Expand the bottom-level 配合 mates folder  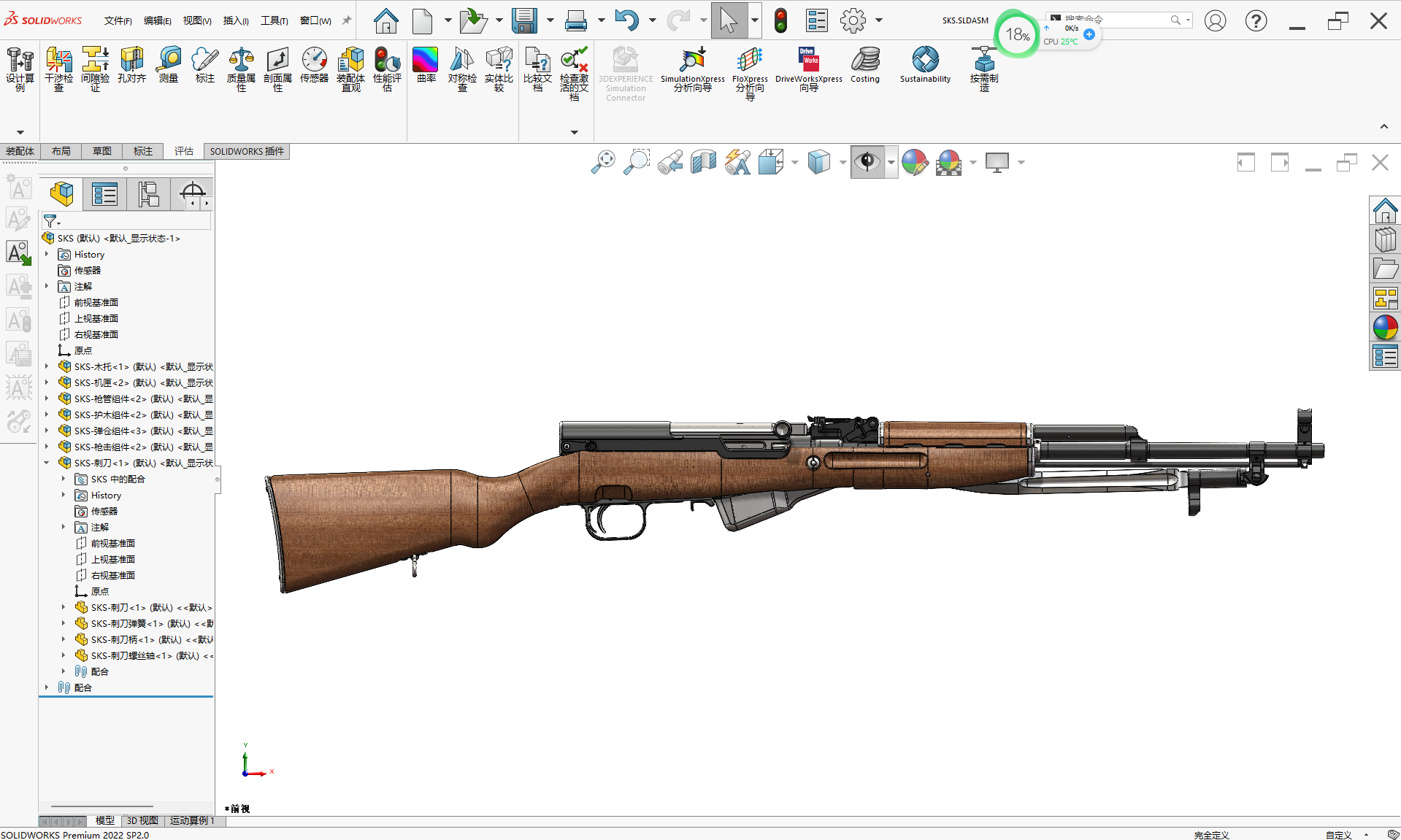click(x=47, y=687)
